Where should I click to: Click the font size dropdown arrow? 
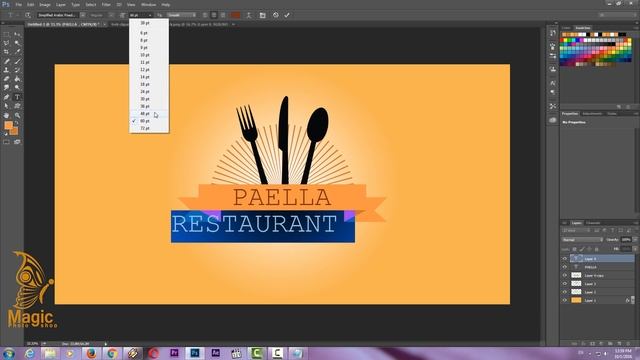click(150, 15)
